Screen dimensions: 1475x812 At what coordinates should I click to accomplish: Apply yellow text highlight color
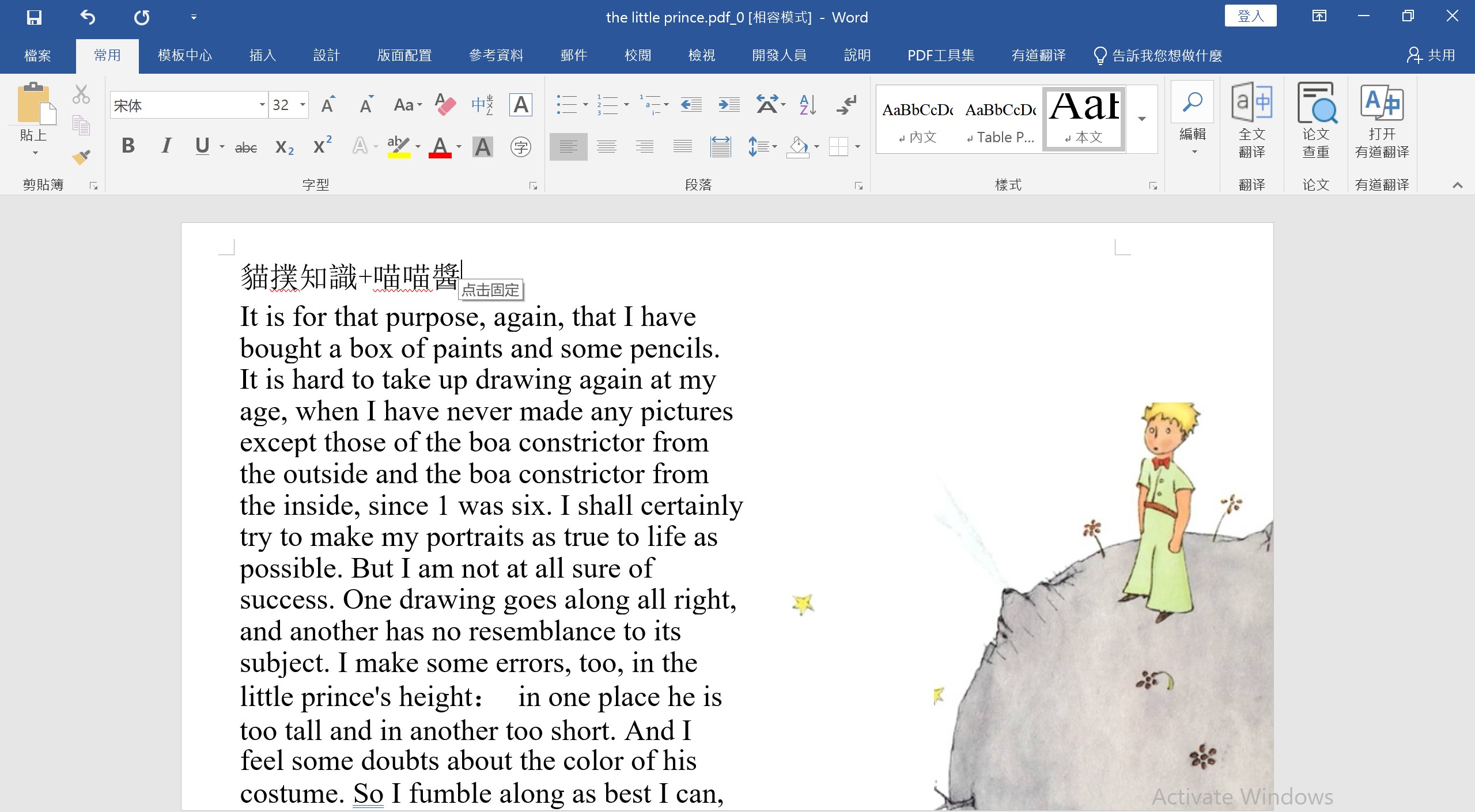(399, 147)
